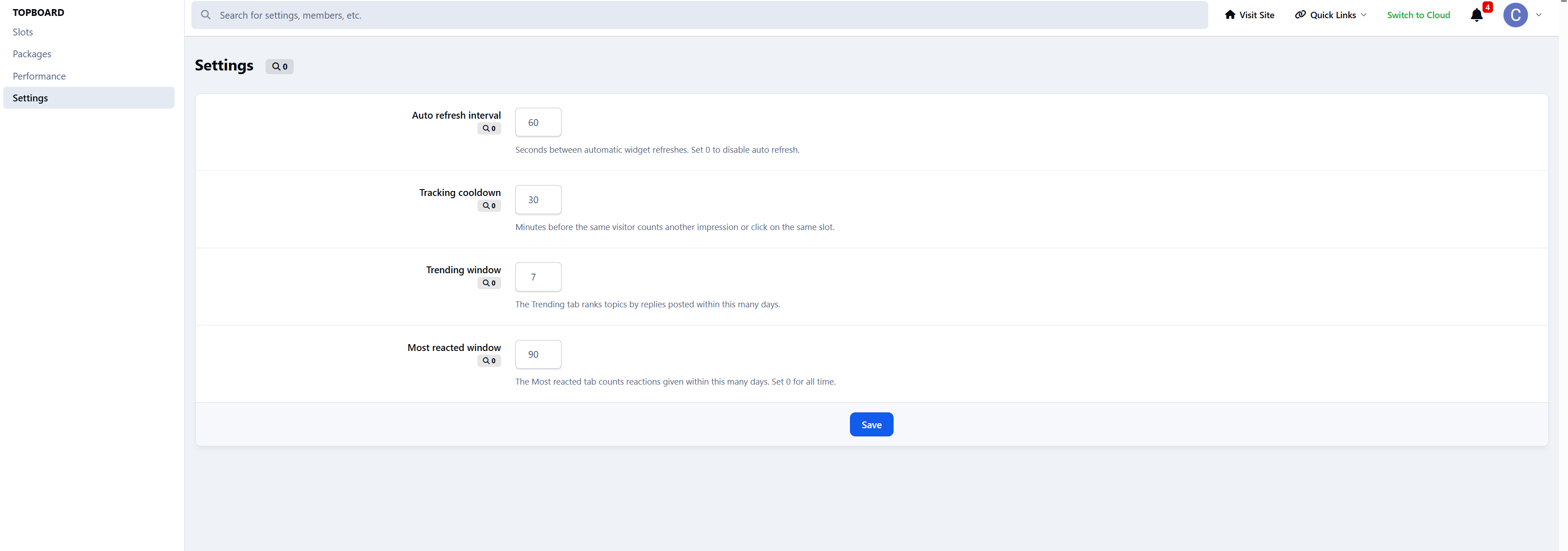Viewport: 1568px width, 551px height.
Task: Click search badge under Most reacted window
Action: [489, 361]
